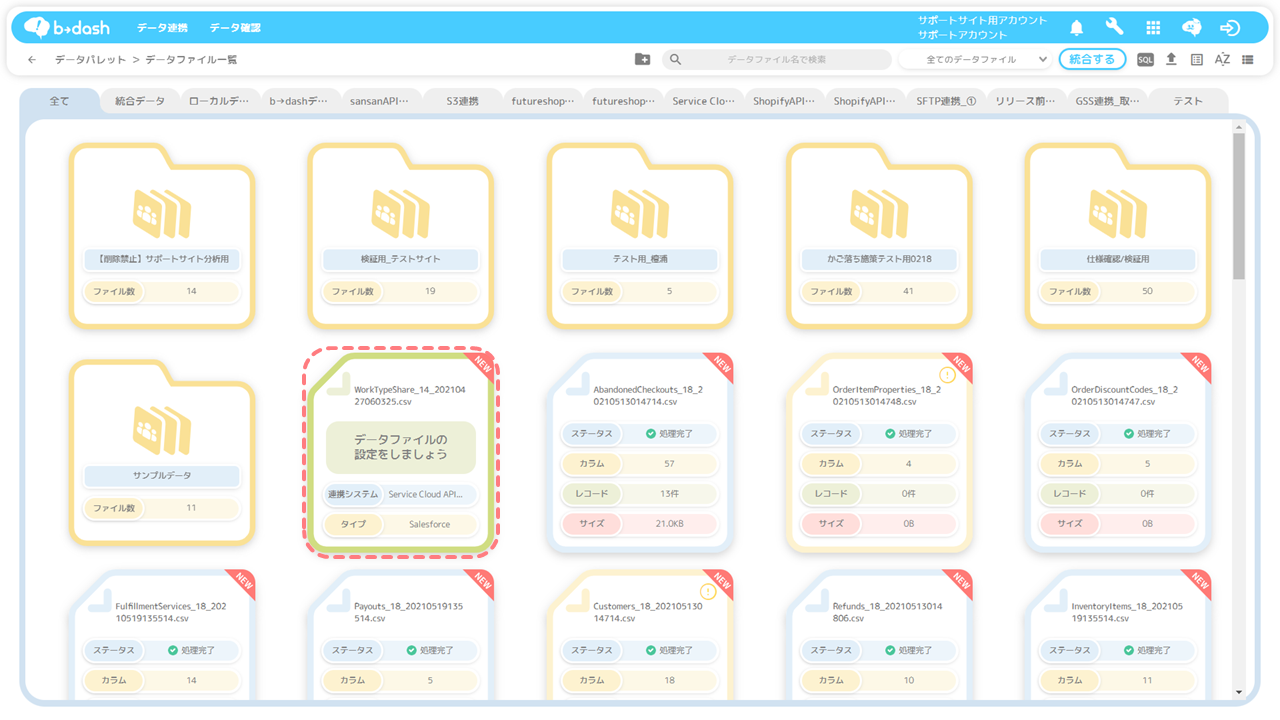1280x720 pixels.
Task: Click the scroll down arrow of file list
Action: [x=1239, y=692]
